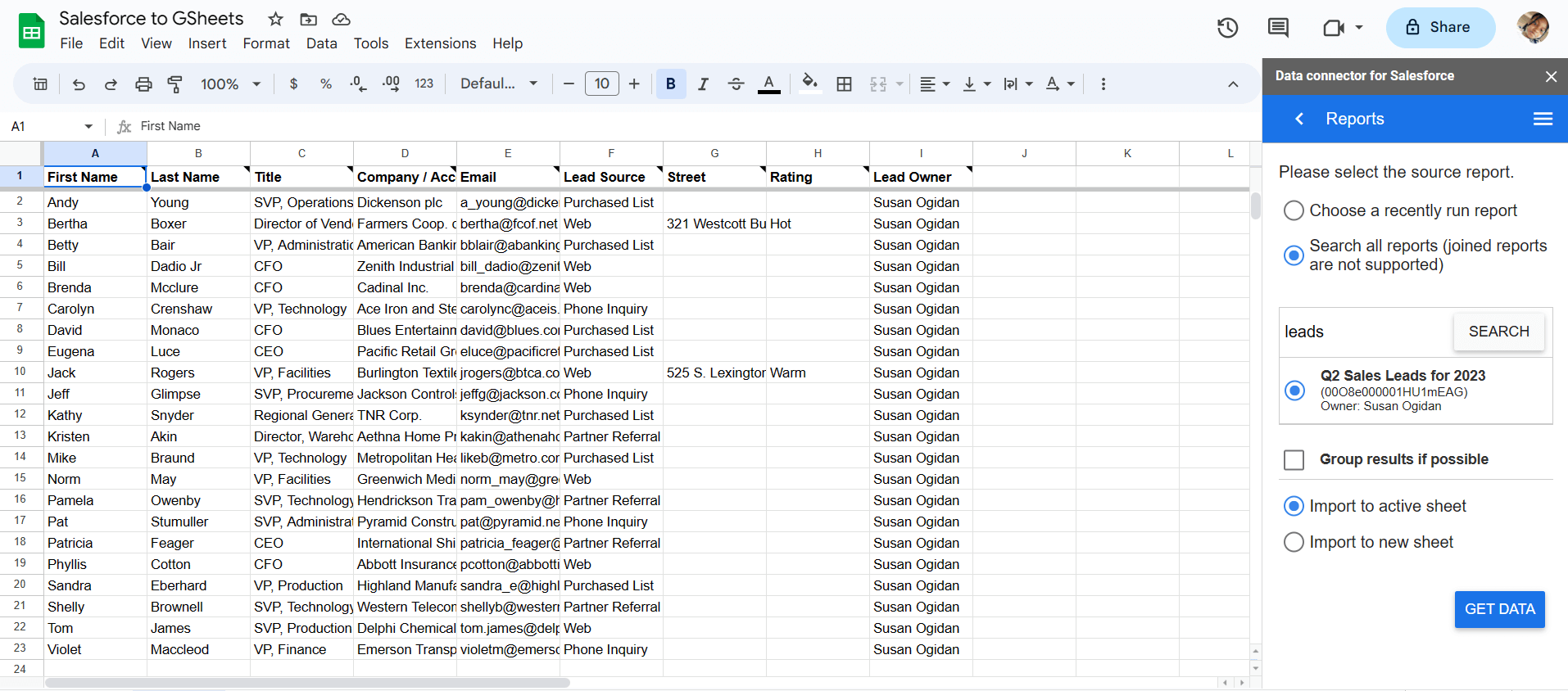
Task: Start a video call with camera icon
Action: point(1334,28)
